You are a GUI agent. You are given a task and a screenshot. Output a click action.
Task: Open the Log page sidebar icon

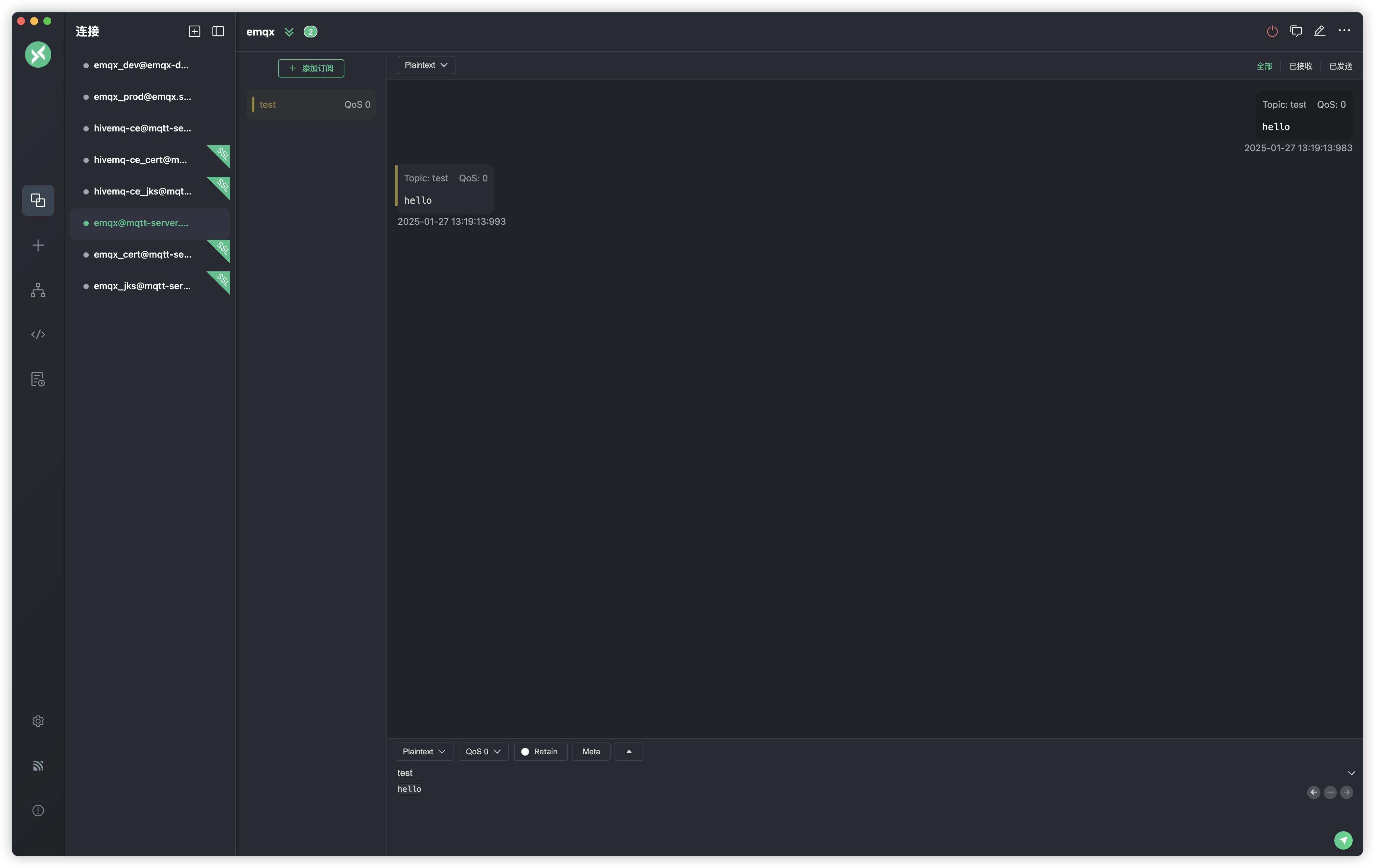pos(38,379)
